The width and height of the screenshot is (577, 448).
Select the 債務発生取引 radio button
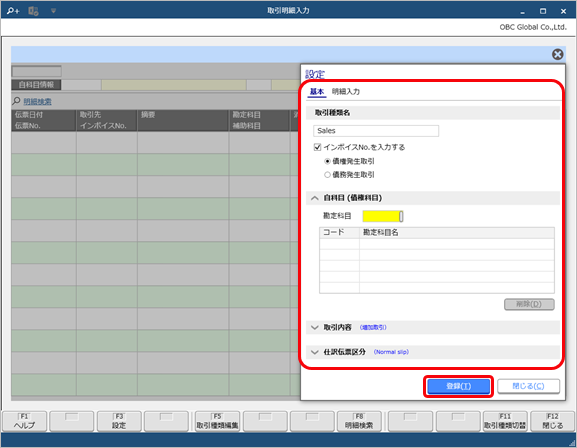[327, 175]
